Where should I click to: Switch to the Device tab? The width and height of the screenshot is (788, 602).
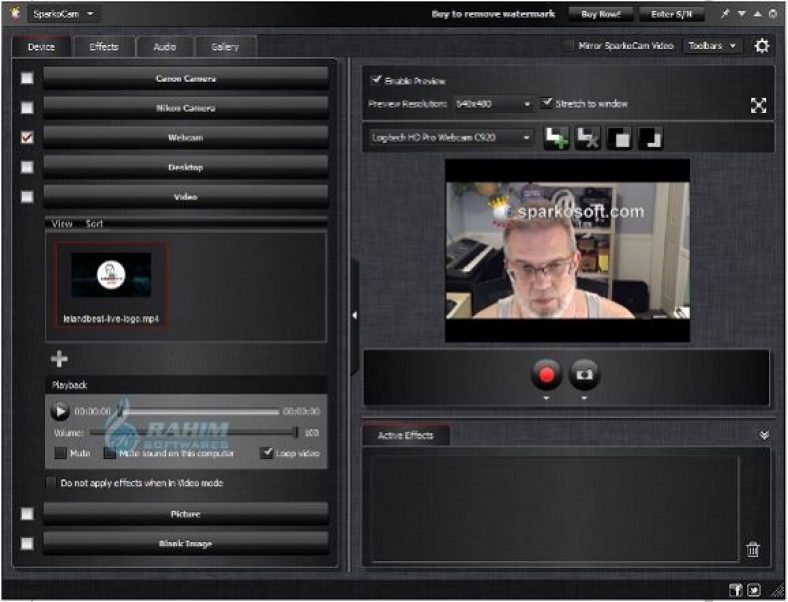[41, 47]
